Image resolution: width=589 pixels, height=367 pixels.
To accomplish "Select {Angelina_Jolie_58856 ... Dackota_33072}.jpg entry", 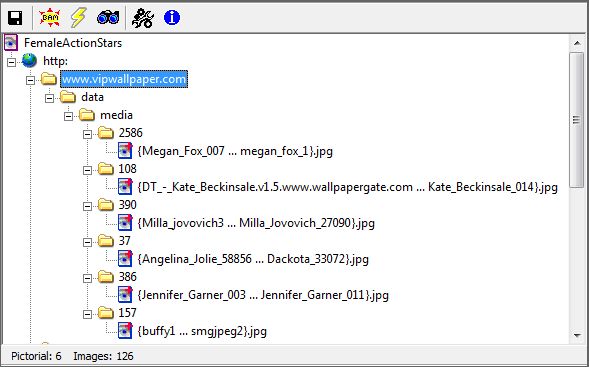I will pos(253,259).
